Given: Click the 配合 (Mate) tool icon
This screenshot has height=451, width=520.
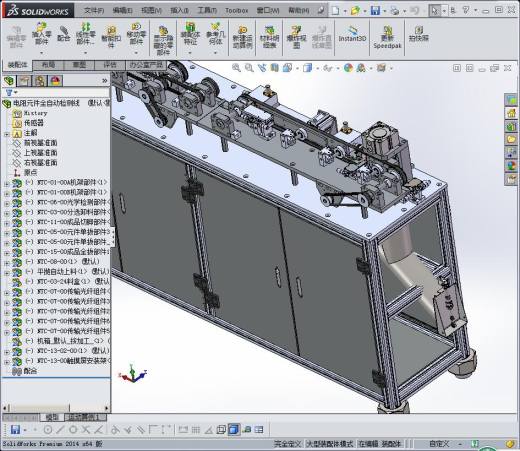Looking at the screenshot, I should tap(63, 35).
